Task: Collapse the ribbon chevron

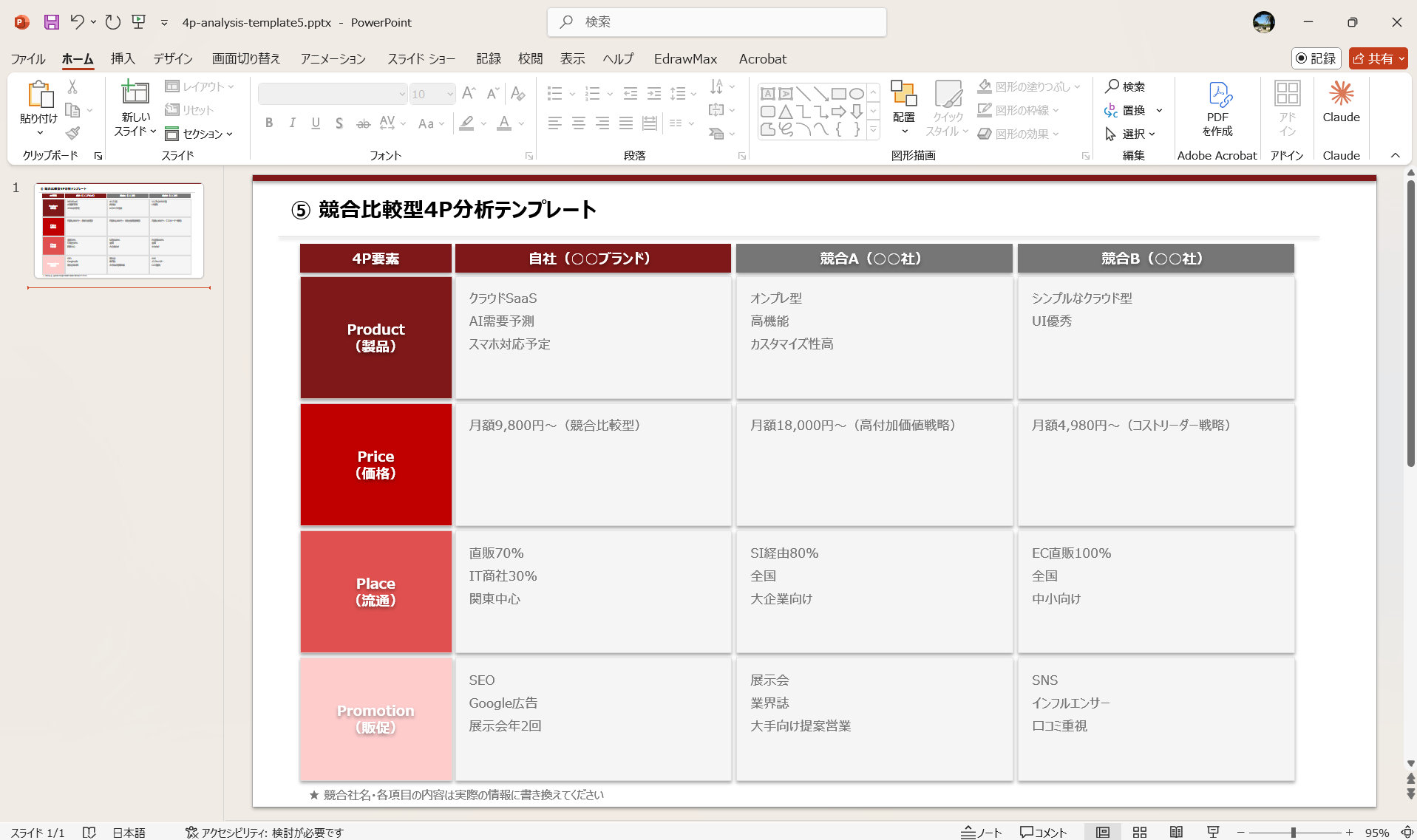Action: [x=1395, y=155]
